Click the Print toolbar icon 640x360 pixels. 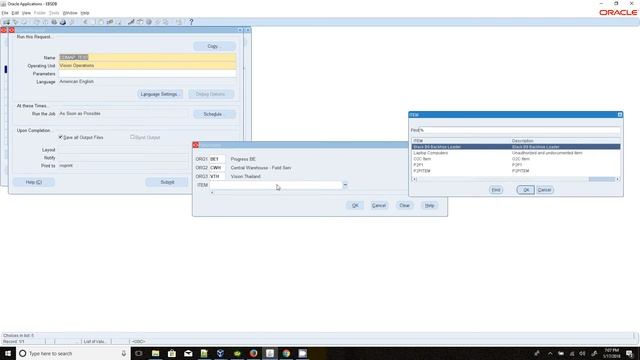[62, 22]
